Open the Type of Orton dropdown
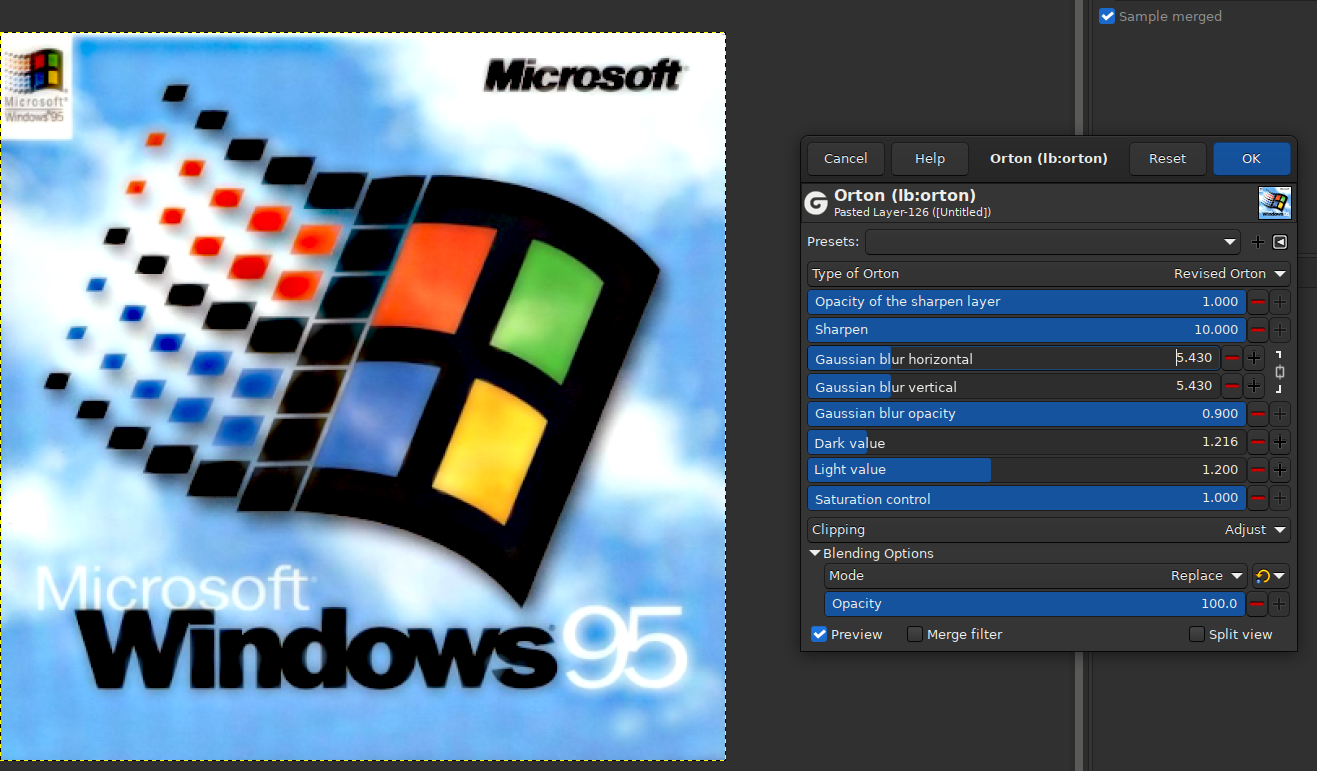 coord(1048,274)
